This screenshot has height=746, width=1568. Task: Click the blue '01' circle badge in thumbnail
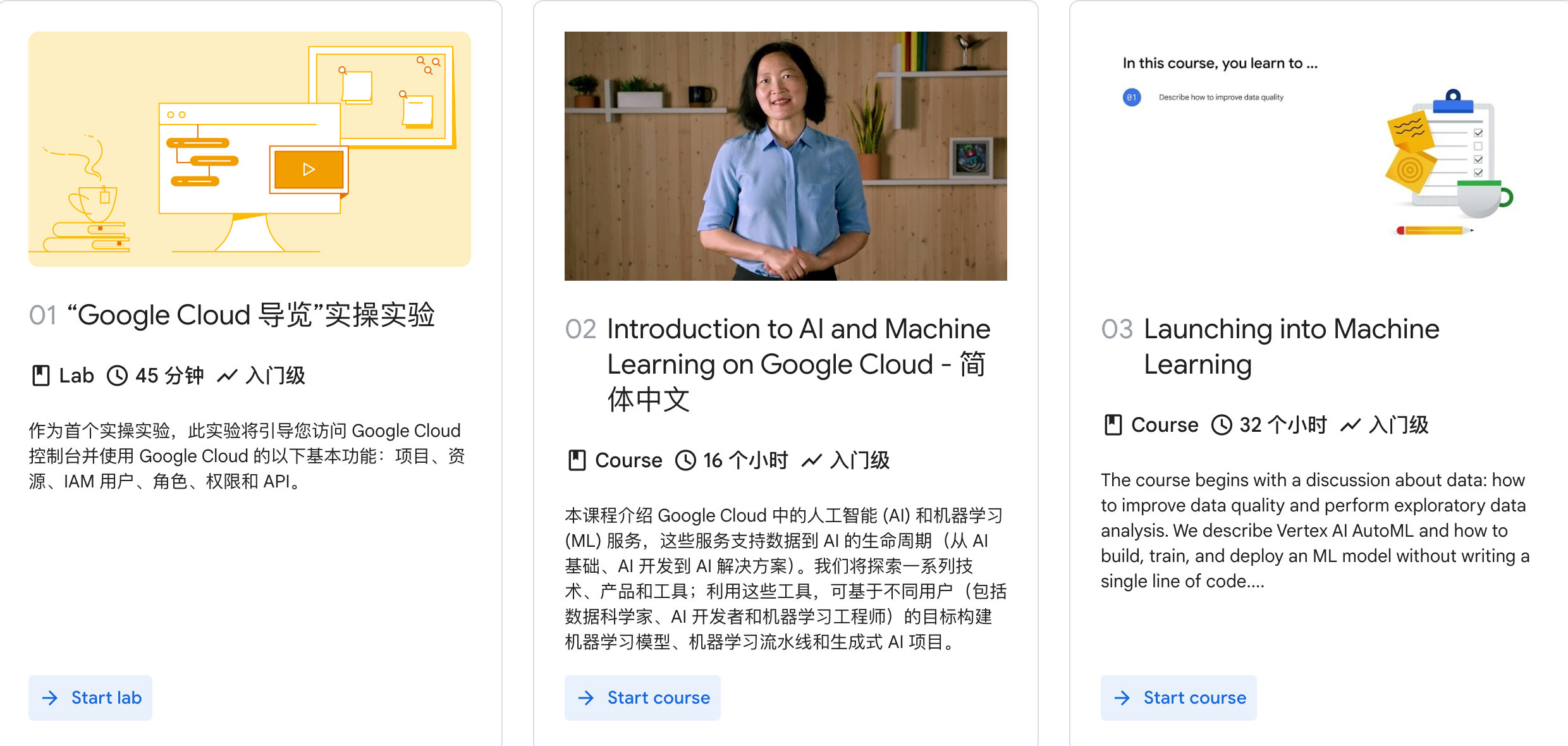pos(1132,97)
